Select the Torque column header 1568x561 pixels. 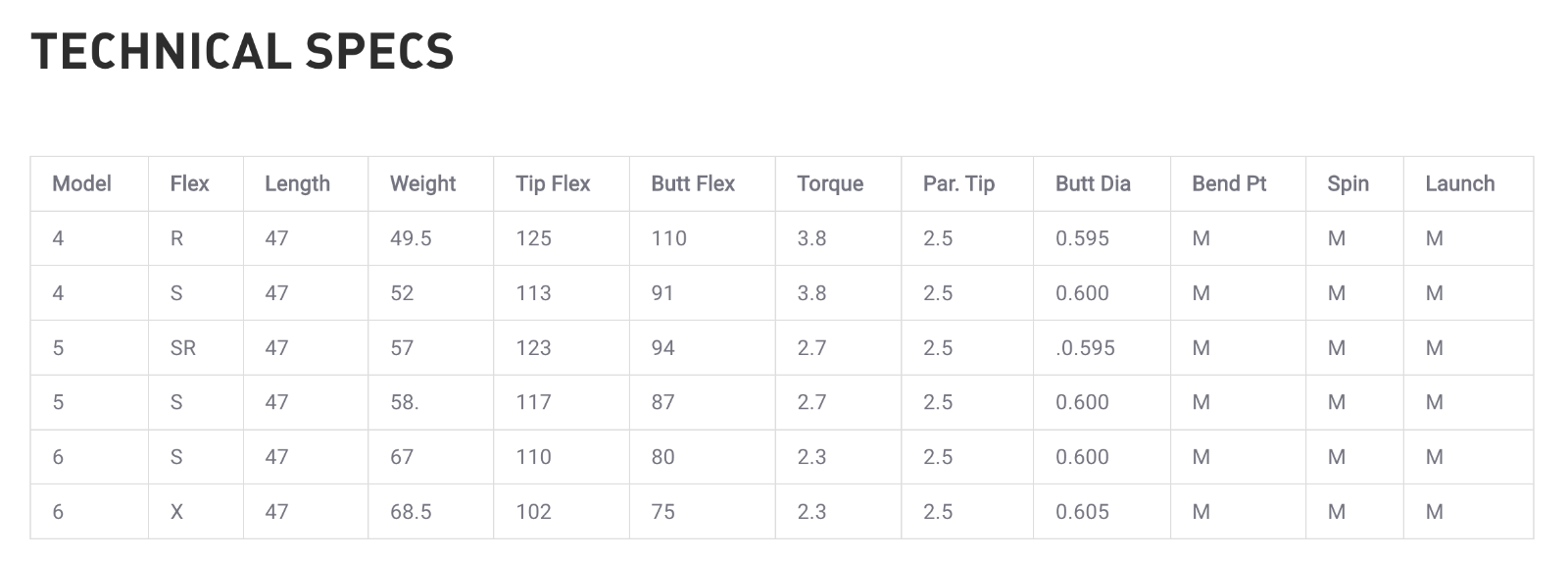click(x=830, y=183)
